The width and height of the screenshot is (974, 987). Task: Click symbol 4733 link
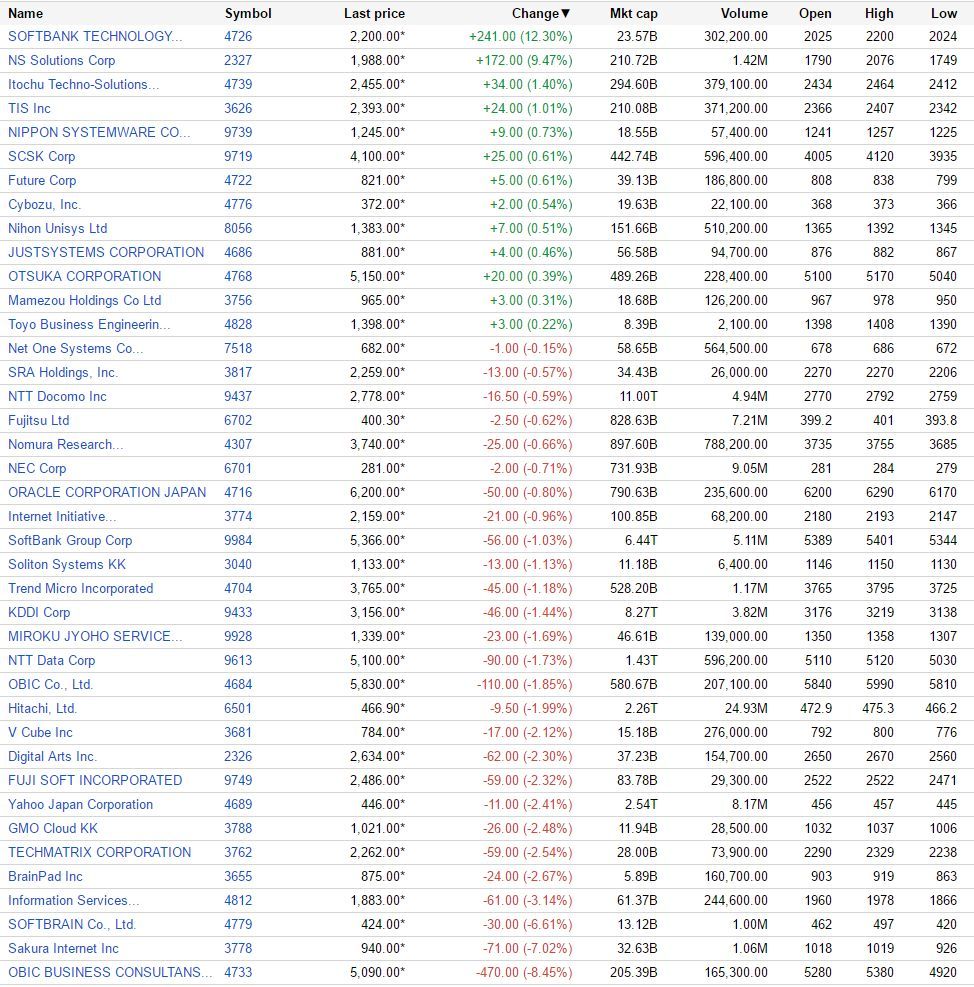(238, 972)
